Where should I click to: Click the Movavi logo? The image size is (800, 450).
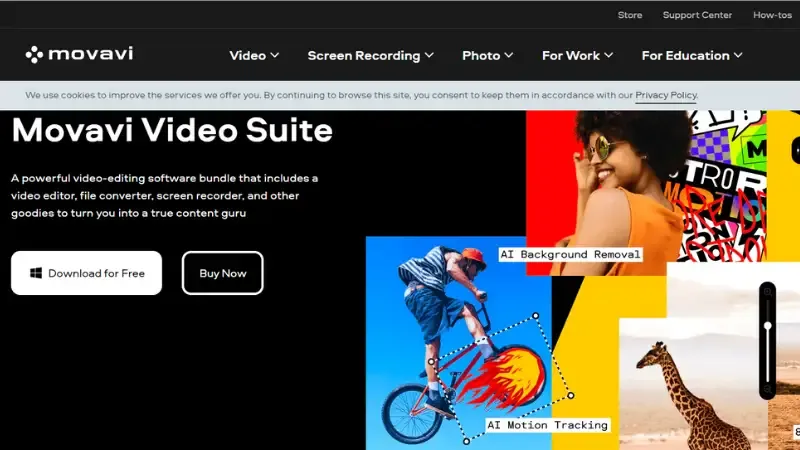point(80,54)
